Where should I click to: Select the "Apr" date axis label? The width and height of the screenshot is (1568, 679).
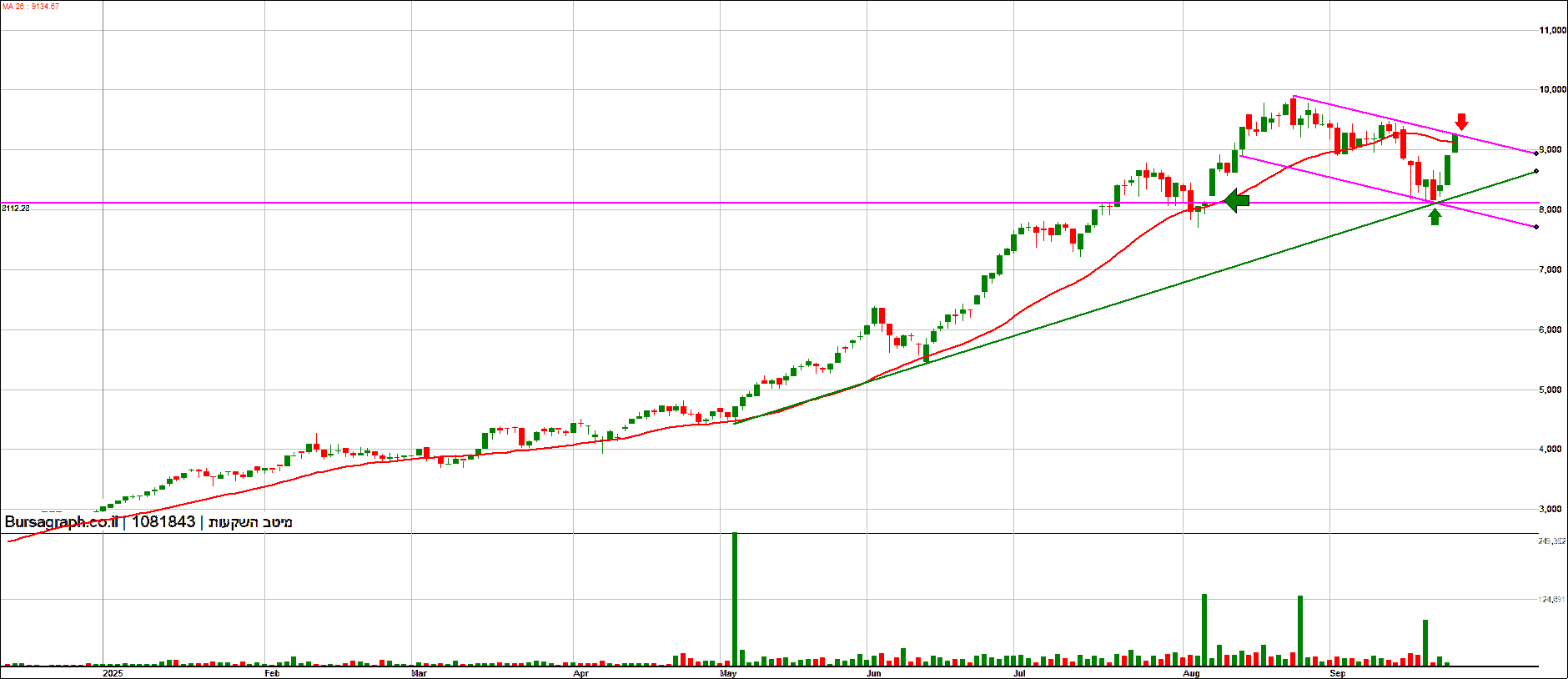pos(581,673)
